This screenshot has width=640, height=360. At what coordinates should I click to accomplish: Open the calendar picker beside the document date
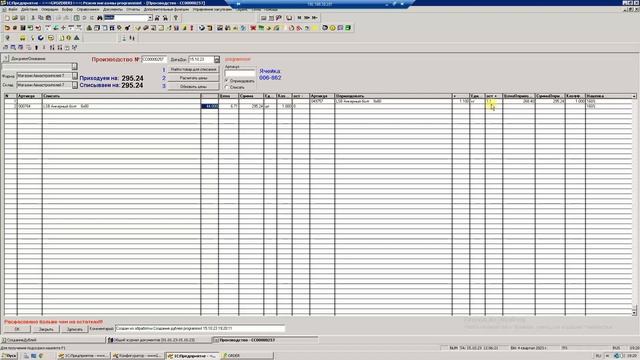tap(217, 60)
